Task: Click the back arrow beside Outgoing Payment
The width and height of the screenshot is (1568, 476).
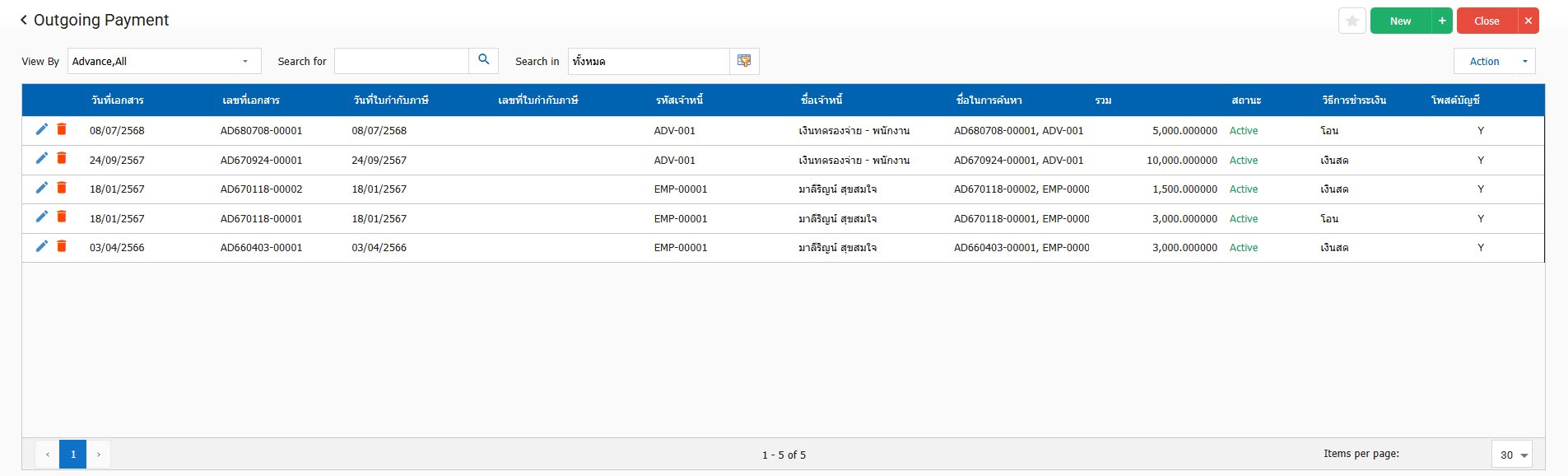Action: click(x=24, y=20)
